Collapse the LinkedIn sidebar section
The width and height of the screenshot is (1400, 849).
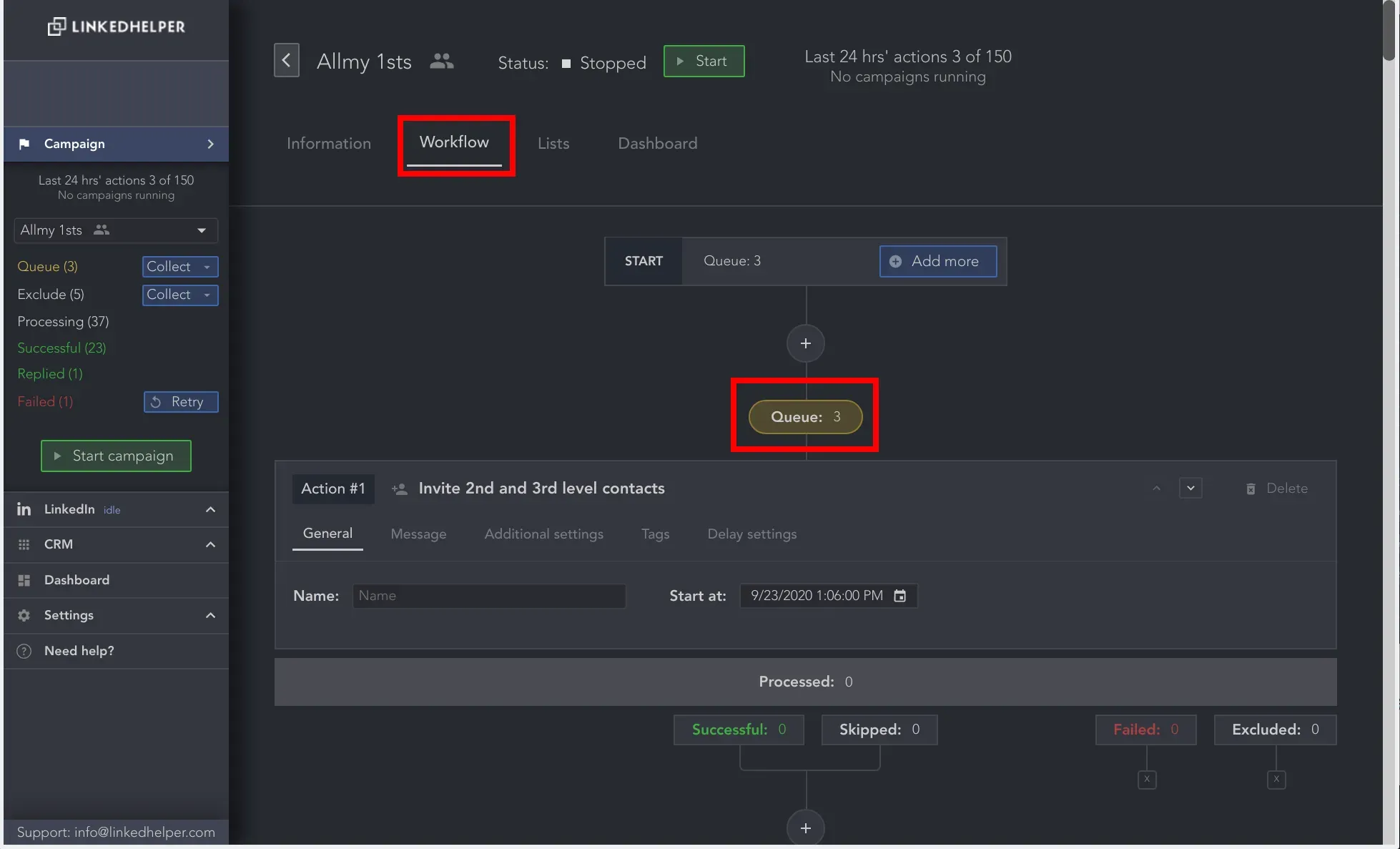(x=210, y=509)
